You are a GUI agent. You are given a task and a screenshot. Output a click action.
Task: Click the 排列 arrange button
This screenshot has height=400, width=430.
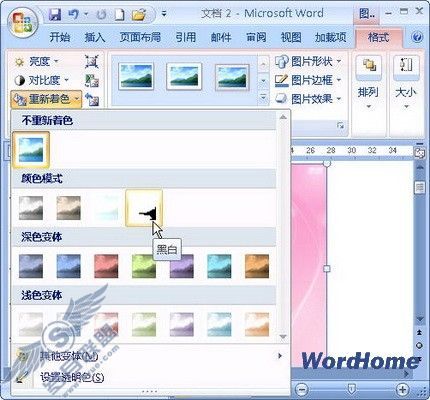pyautogui.click(x=368, y=83)
